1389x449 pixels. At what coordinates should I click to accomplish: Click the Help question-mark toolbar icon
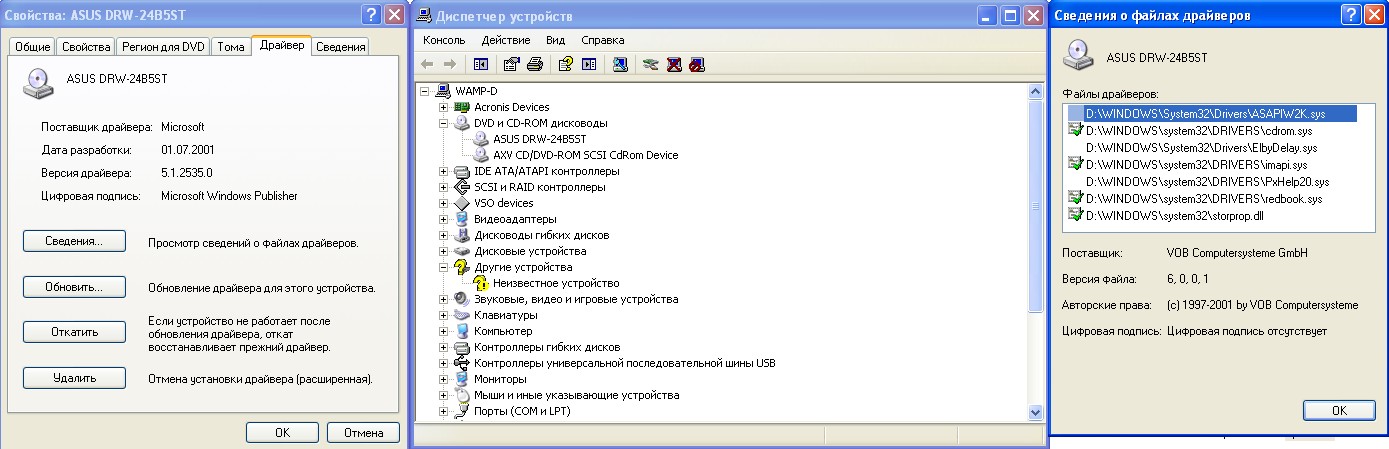pos(565,65)
